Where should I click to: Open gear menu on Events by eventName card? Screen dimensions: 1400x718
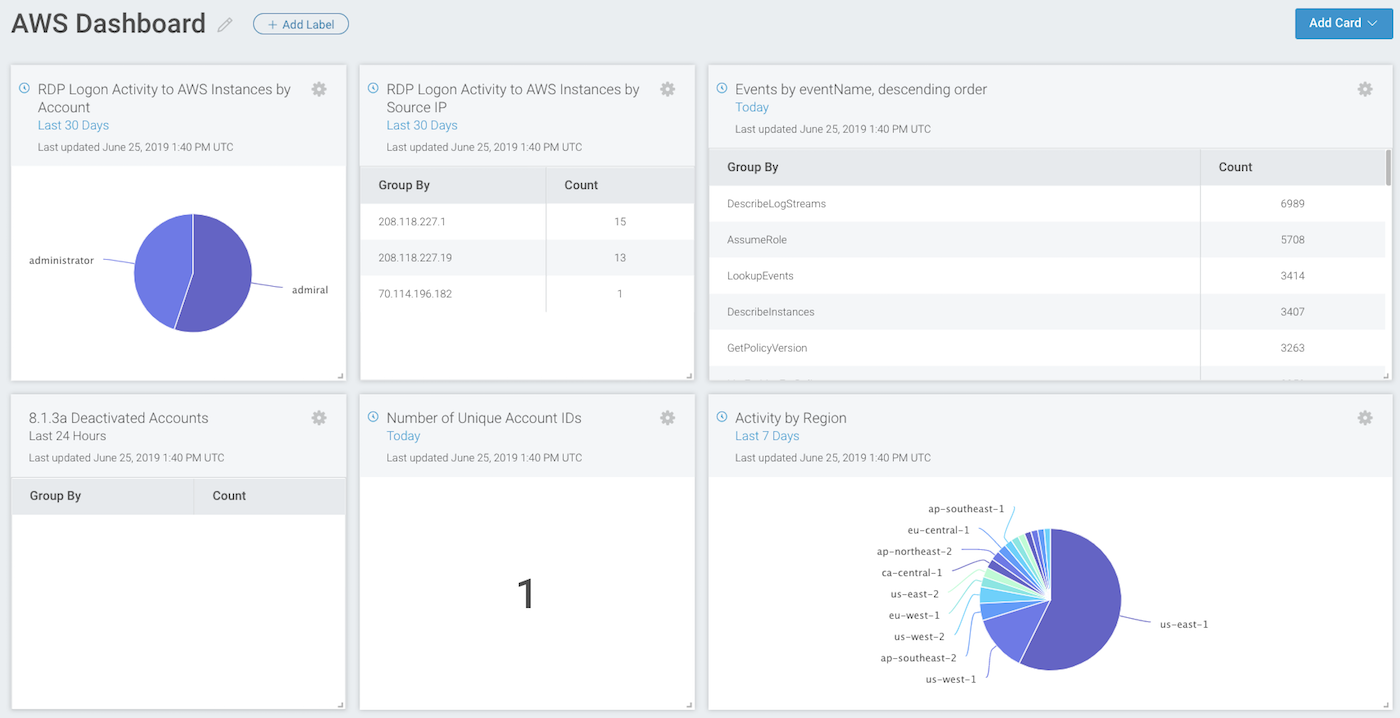click(1364, 89)
